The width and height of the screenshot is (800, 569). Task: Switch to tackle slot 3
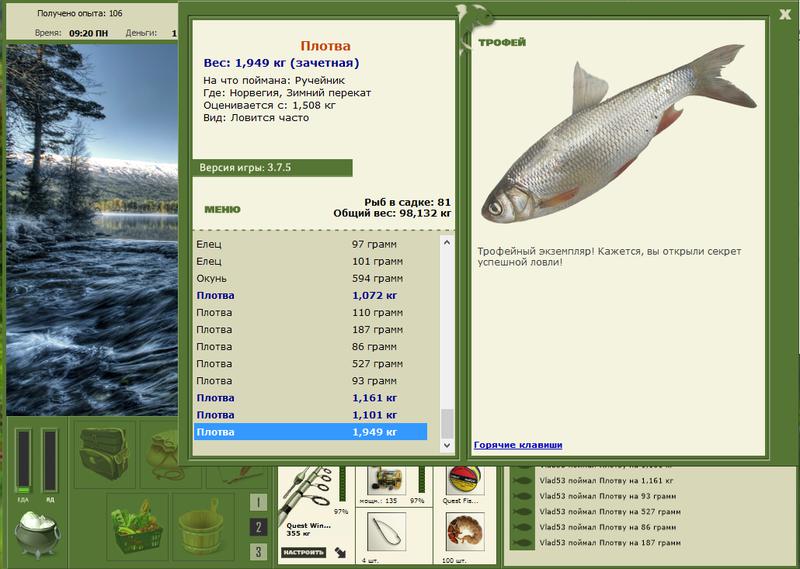pos(259,552)
